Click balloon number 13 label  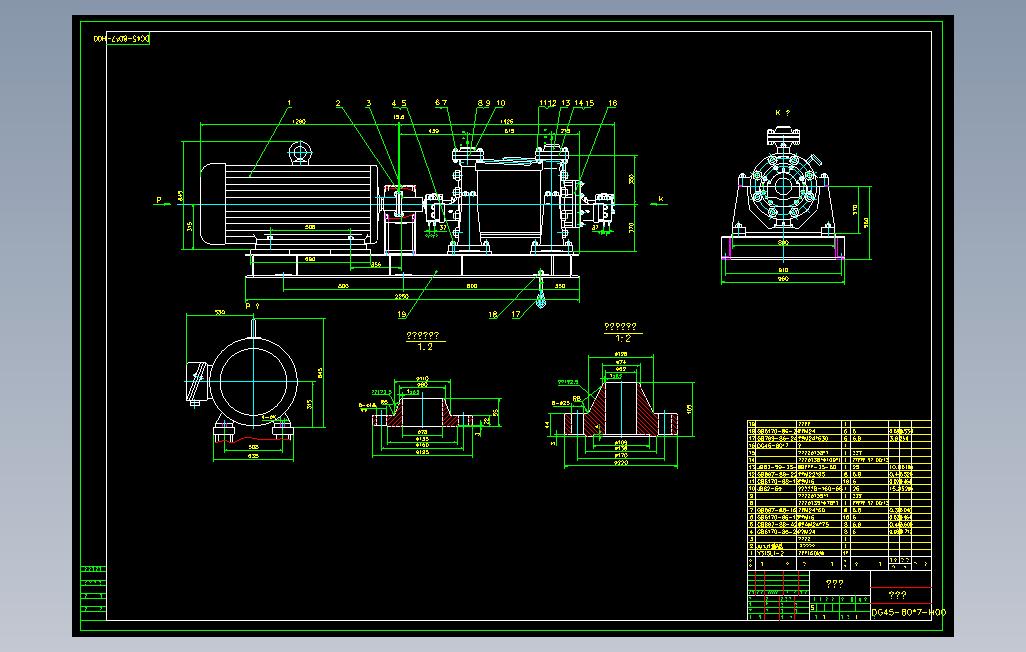click(x=565, y=103)
